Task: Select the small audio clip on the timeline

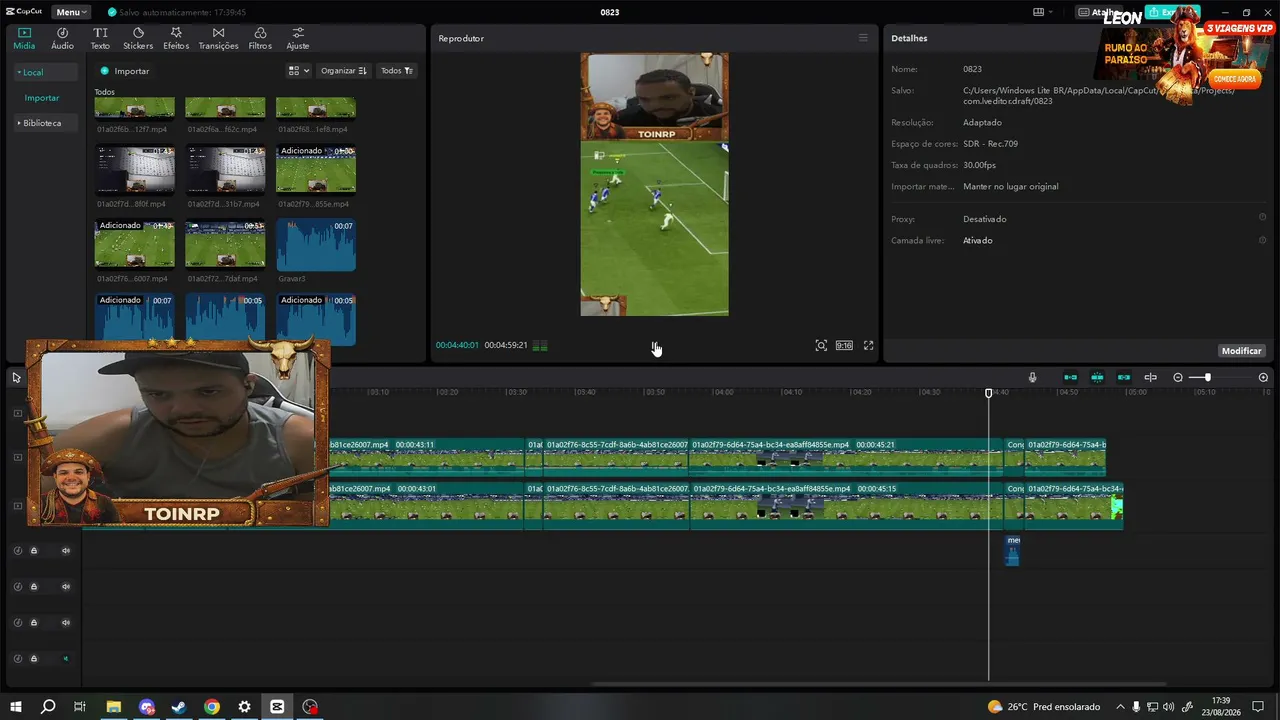Action: 1012,550
